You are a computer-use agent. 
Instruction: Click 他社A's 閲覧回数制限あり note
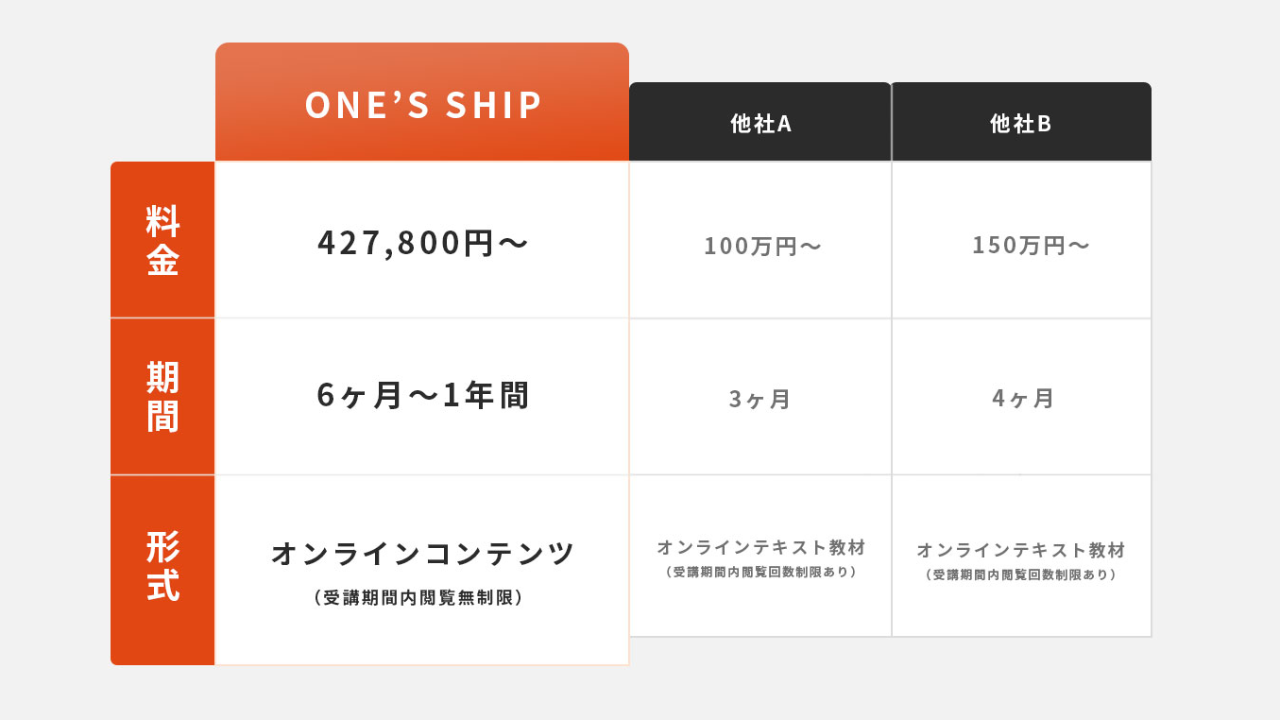(x=761, y=573)
